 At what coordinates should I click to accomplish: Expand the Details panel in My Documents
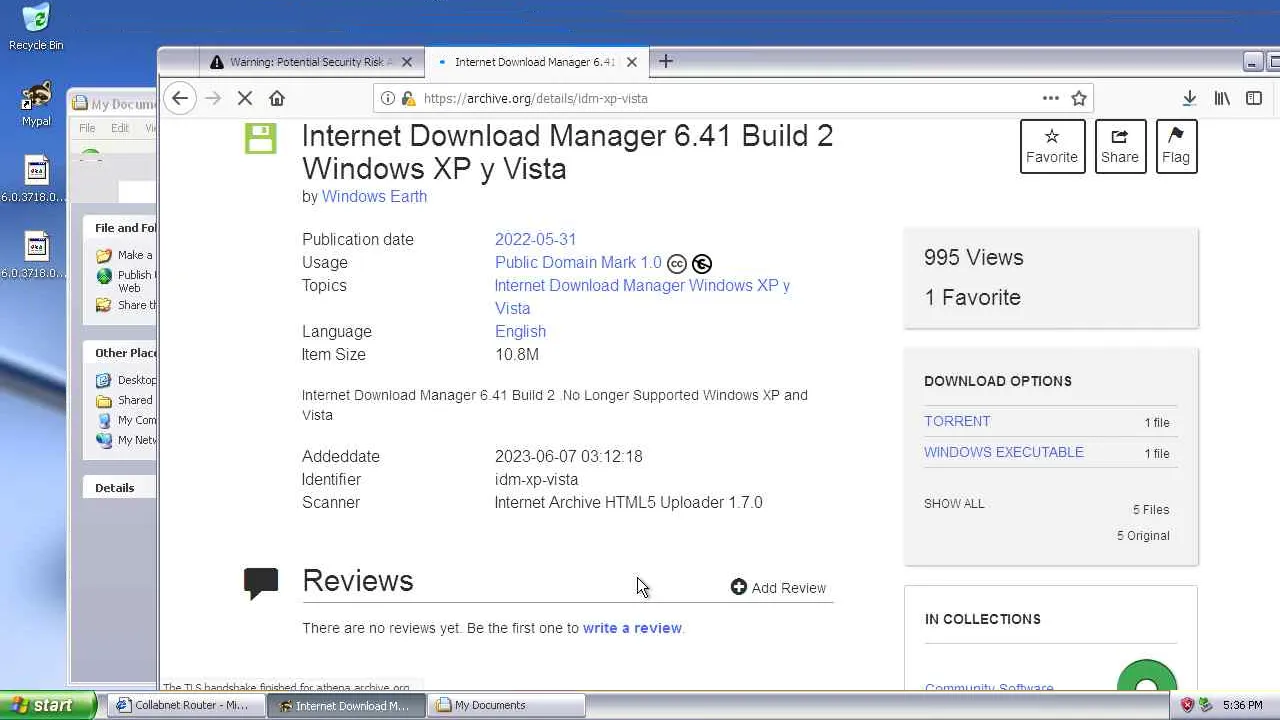pos(120,488)
